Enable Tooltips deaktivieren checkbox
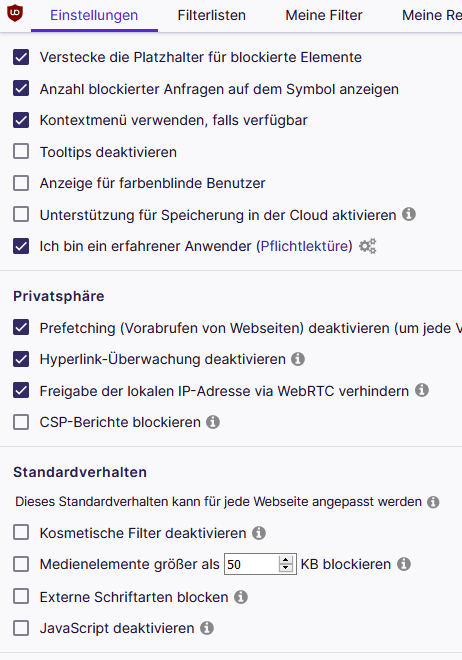Screen dimensions: 462x660 (x=21, y=152)
